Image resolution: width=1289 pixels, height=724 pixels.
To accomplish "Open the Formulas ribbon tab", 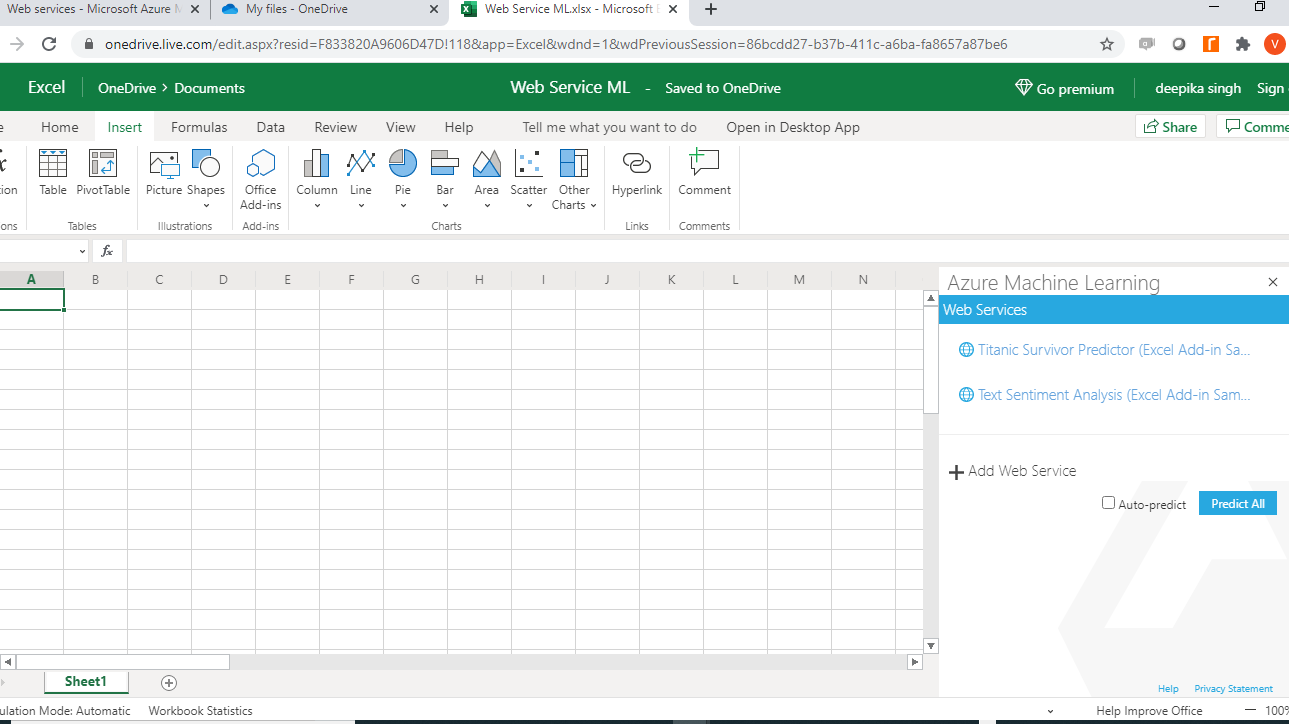I will click(199, 127).
